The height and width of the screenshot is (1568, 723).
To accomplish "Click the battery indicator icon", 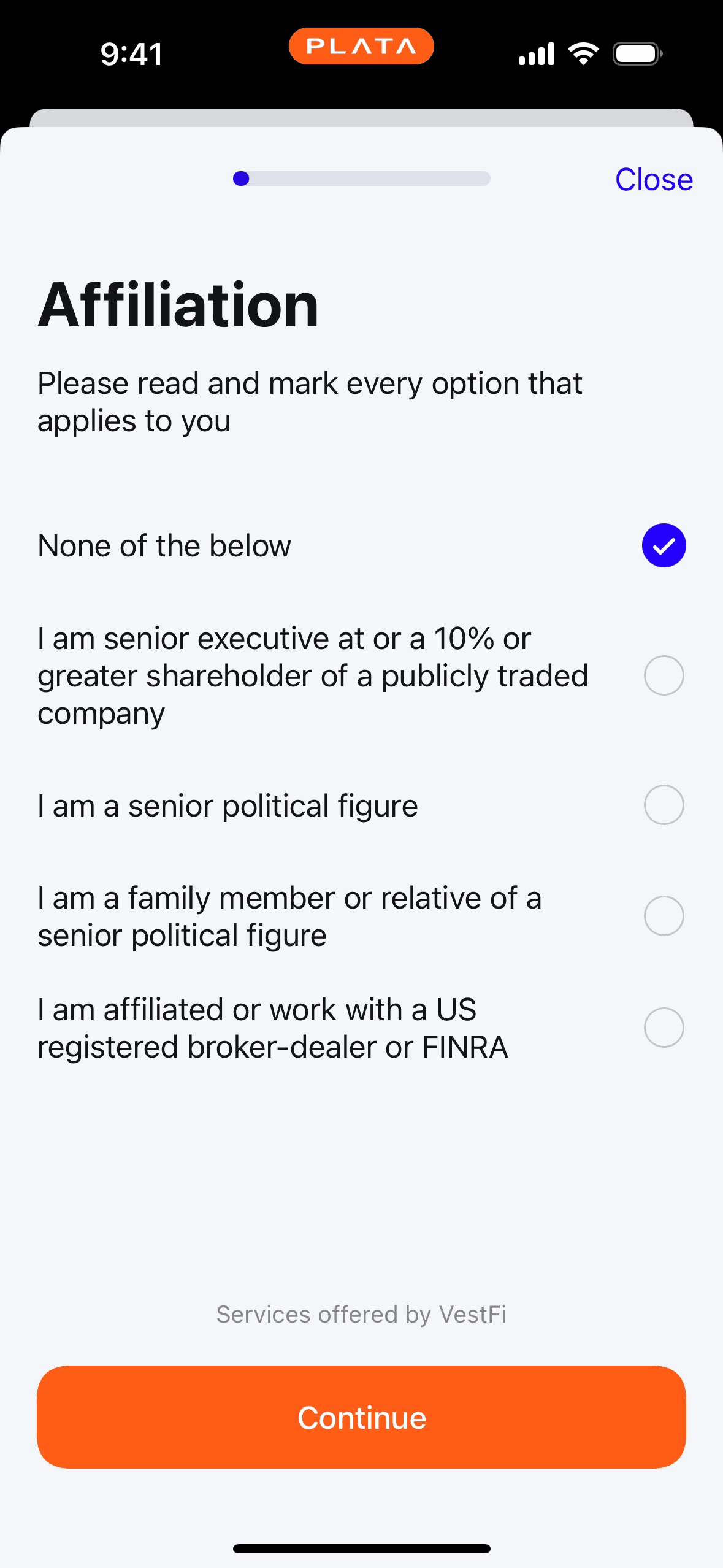I will (637, 54).
